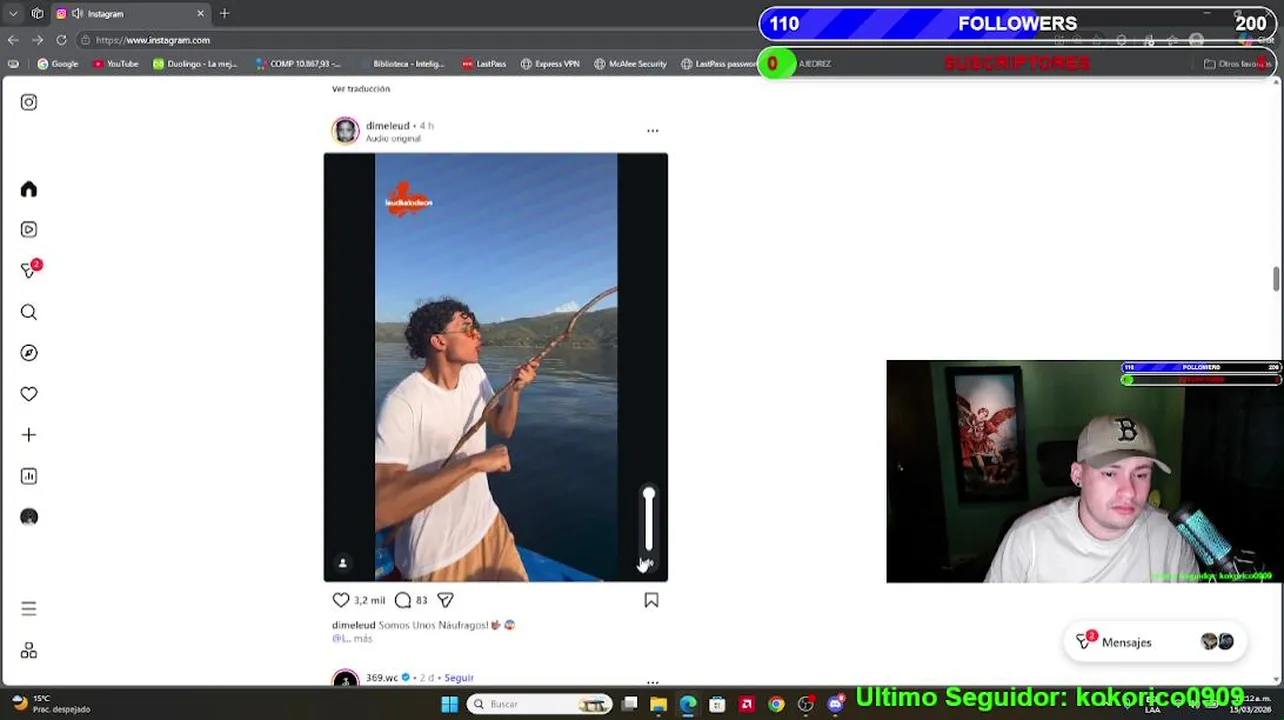Image resolution: width=1284 pixels, height=720 pixels.
Task: Open Duolingo bookmark
Action: pyautogui.click(x=195, y=64)
